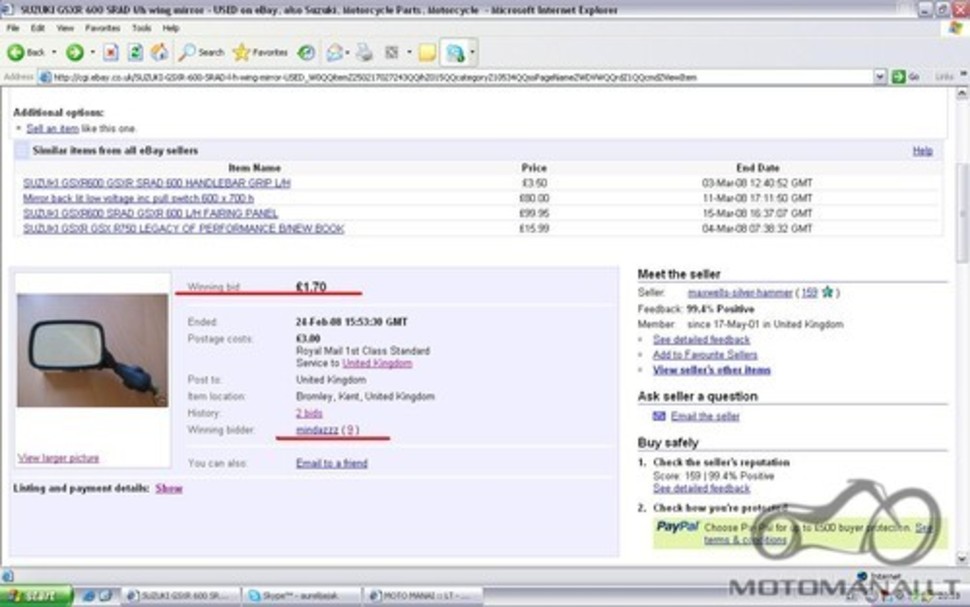This screenshot has width=970, height=607.
Task: Expand the Mail button dropdown arrow
Action: pyautogui.click(x=347, y=53)
